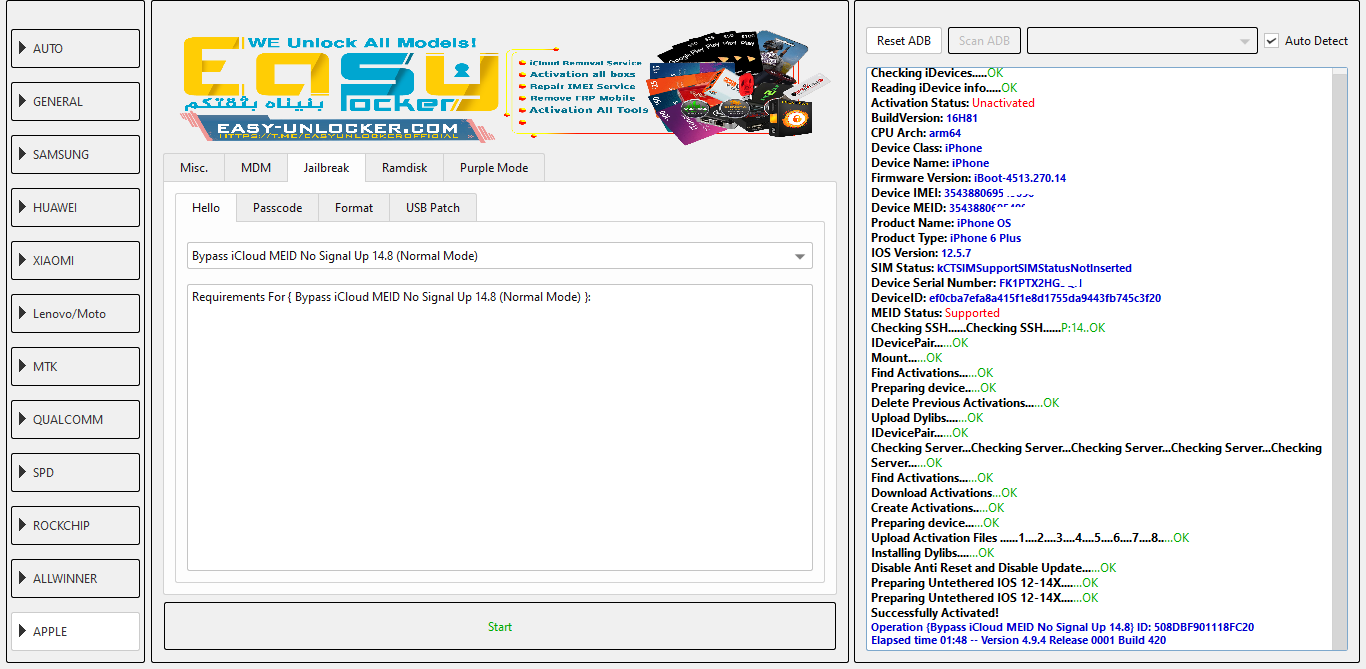Image resolution: width=1366 pixels, height=669 pixels.
Task: Click the Start button
Action: tap(500, 627)
